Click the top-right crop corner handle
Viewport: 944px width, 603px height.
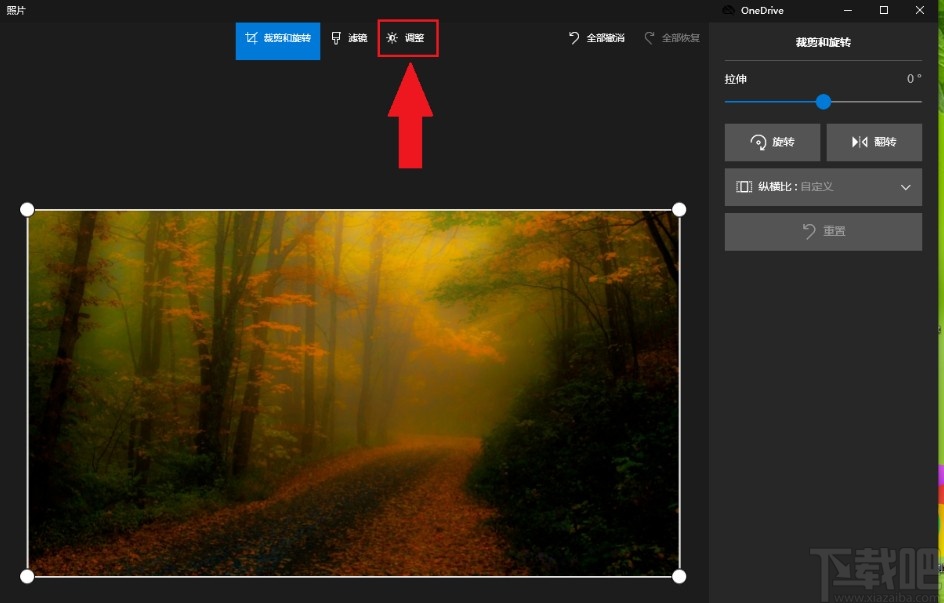point(679,209)
